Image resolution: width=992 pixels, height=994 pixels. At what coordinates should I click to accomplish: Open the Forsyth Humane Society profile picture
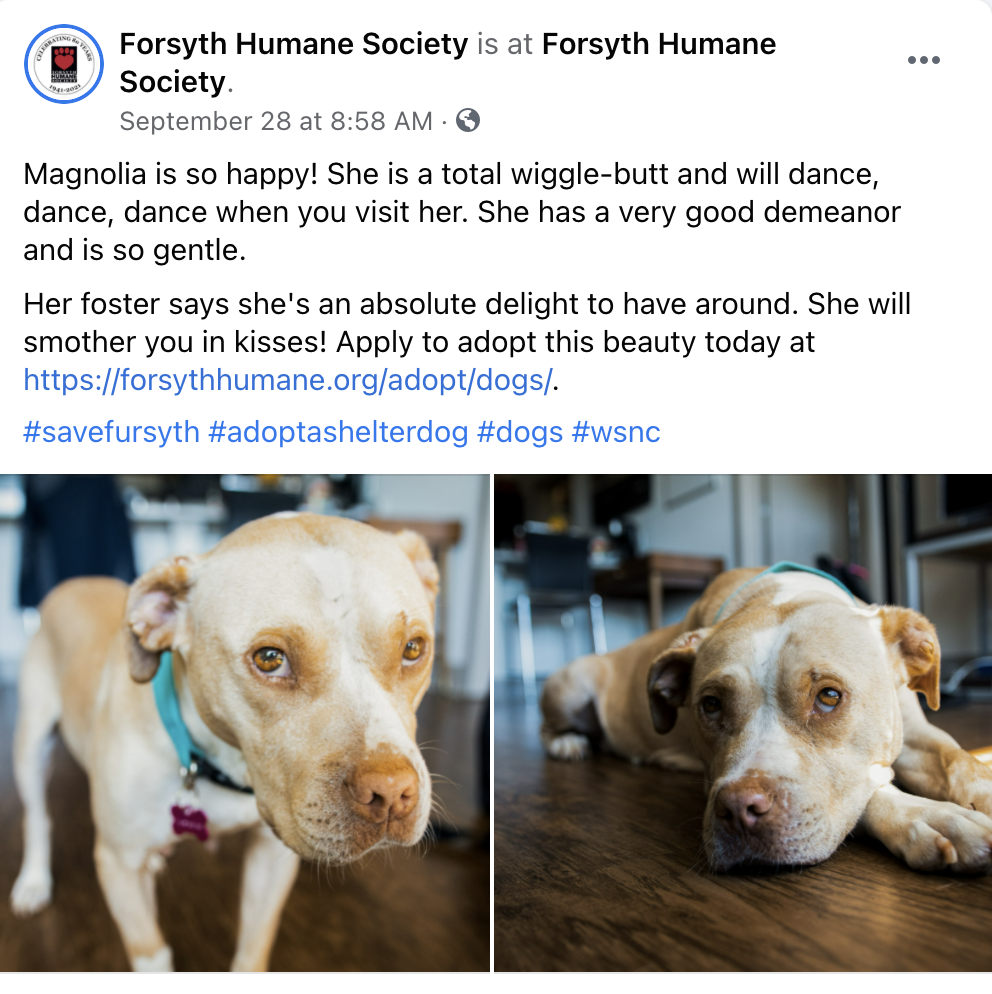[63, 63]
